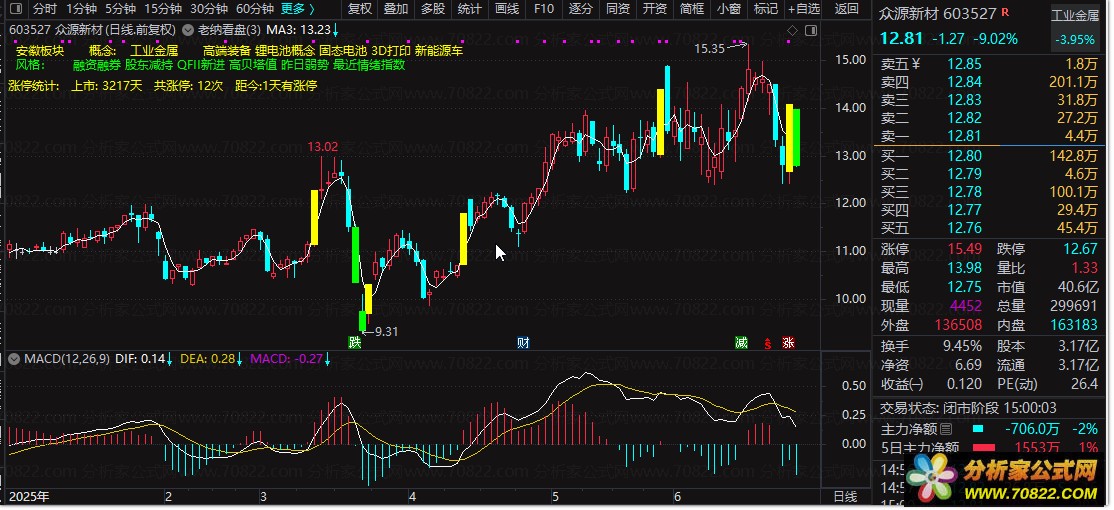
Task: Click the 跌停 value 12.67
Action: [x=1081, y=249]
